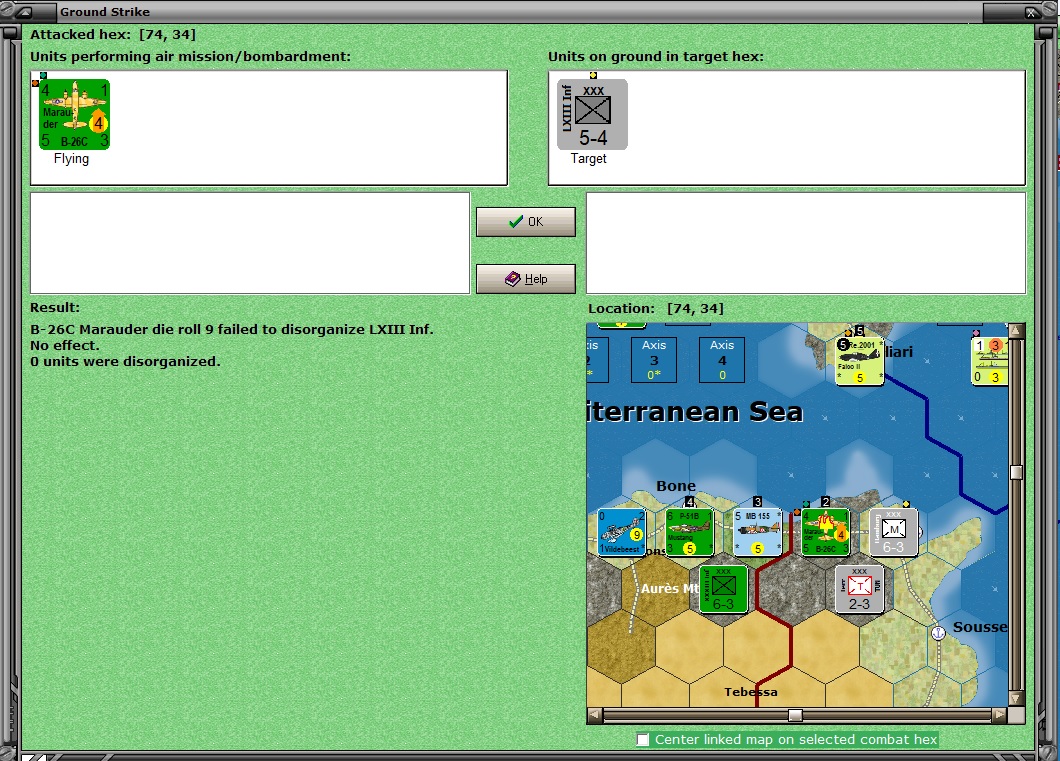Click the Mediterranean Sea label on the map
The width and height of the screenshot is (1060, 761).
pos(695,412)
